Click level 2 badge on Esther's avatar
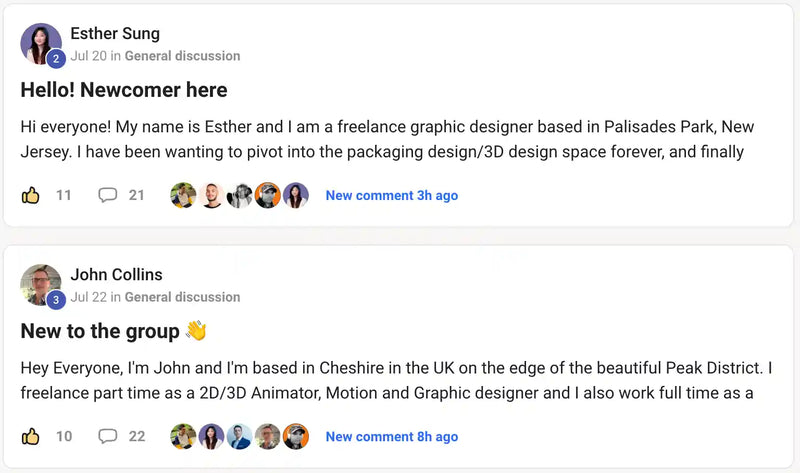This screenshot has width=800, height=473. (56, 59)
